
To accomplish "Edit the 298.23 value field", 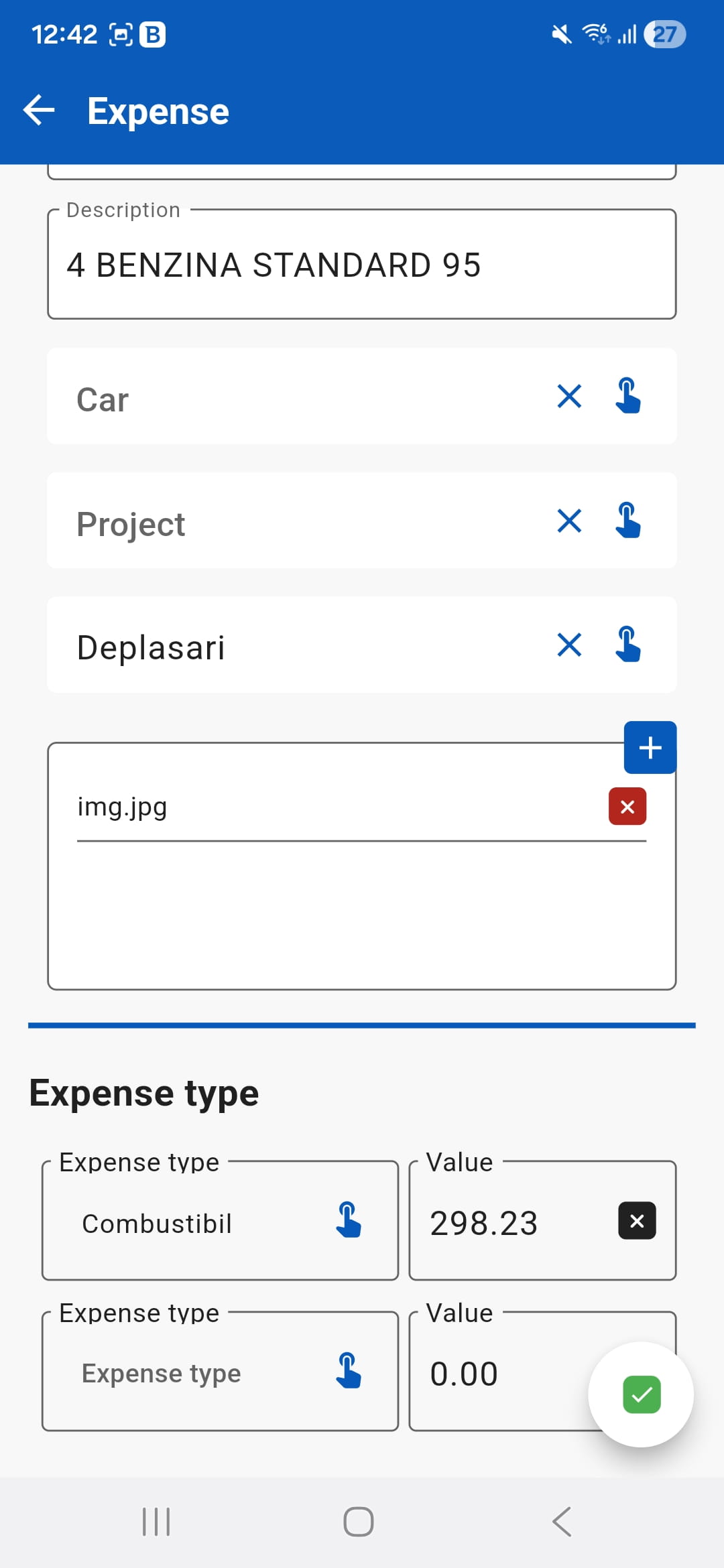I will coord(509,1223).
